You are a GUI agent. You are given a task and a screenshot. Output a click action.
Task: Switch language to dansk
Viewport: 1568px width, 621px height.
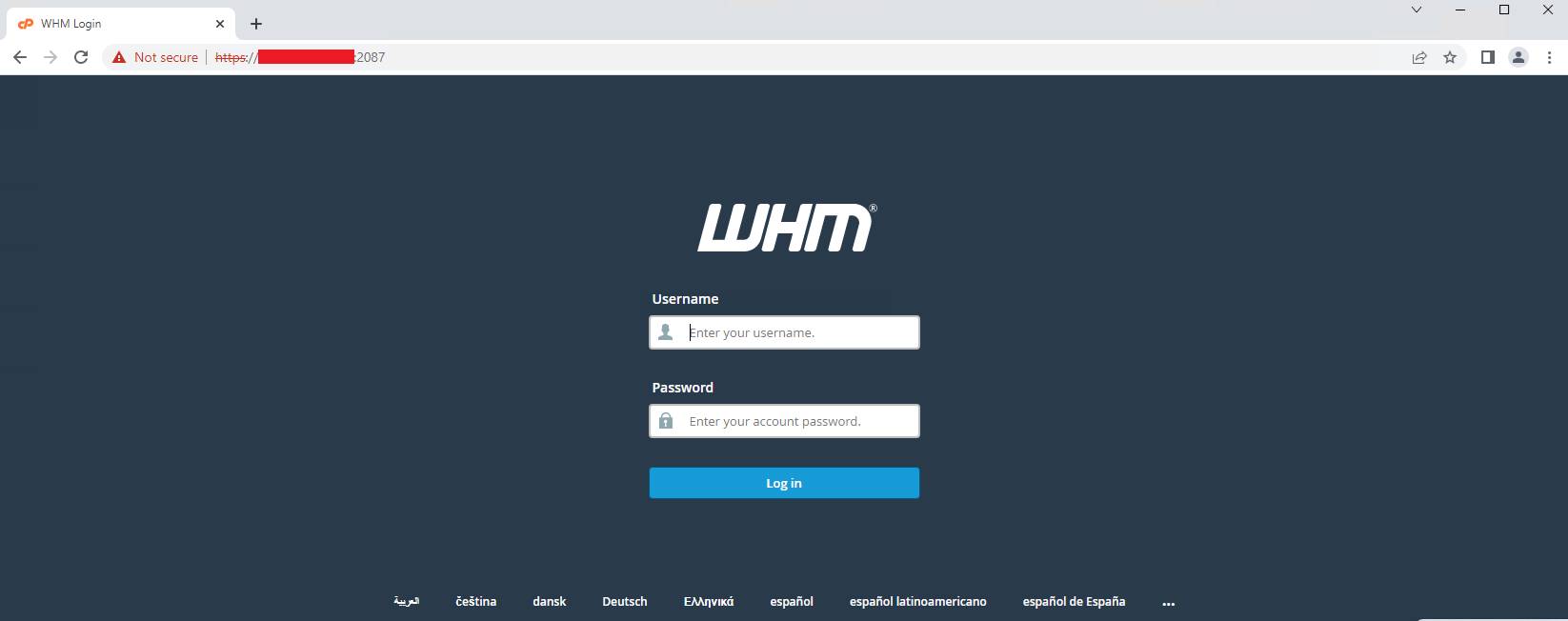(x=550, y=601)
